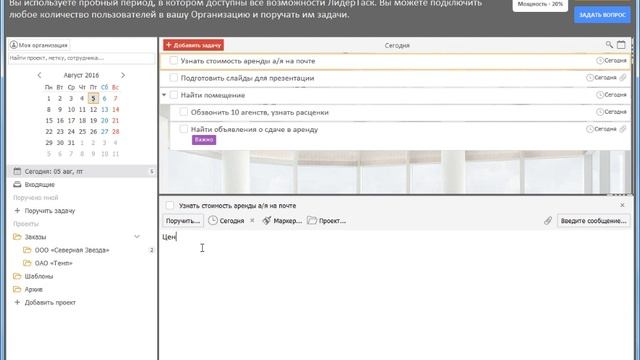
Task: Click paperclip icon on presentation slides row
Action: [622, 78]
